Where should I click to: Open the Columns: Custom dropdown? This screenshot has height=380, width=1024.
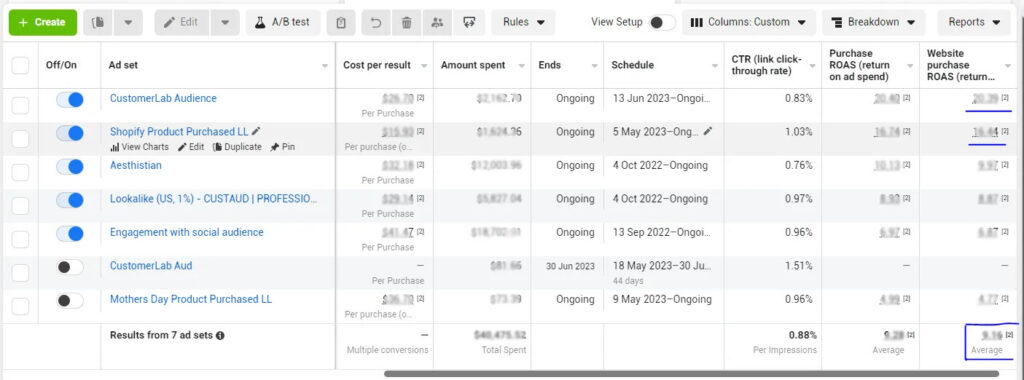[x=748, y=22]
